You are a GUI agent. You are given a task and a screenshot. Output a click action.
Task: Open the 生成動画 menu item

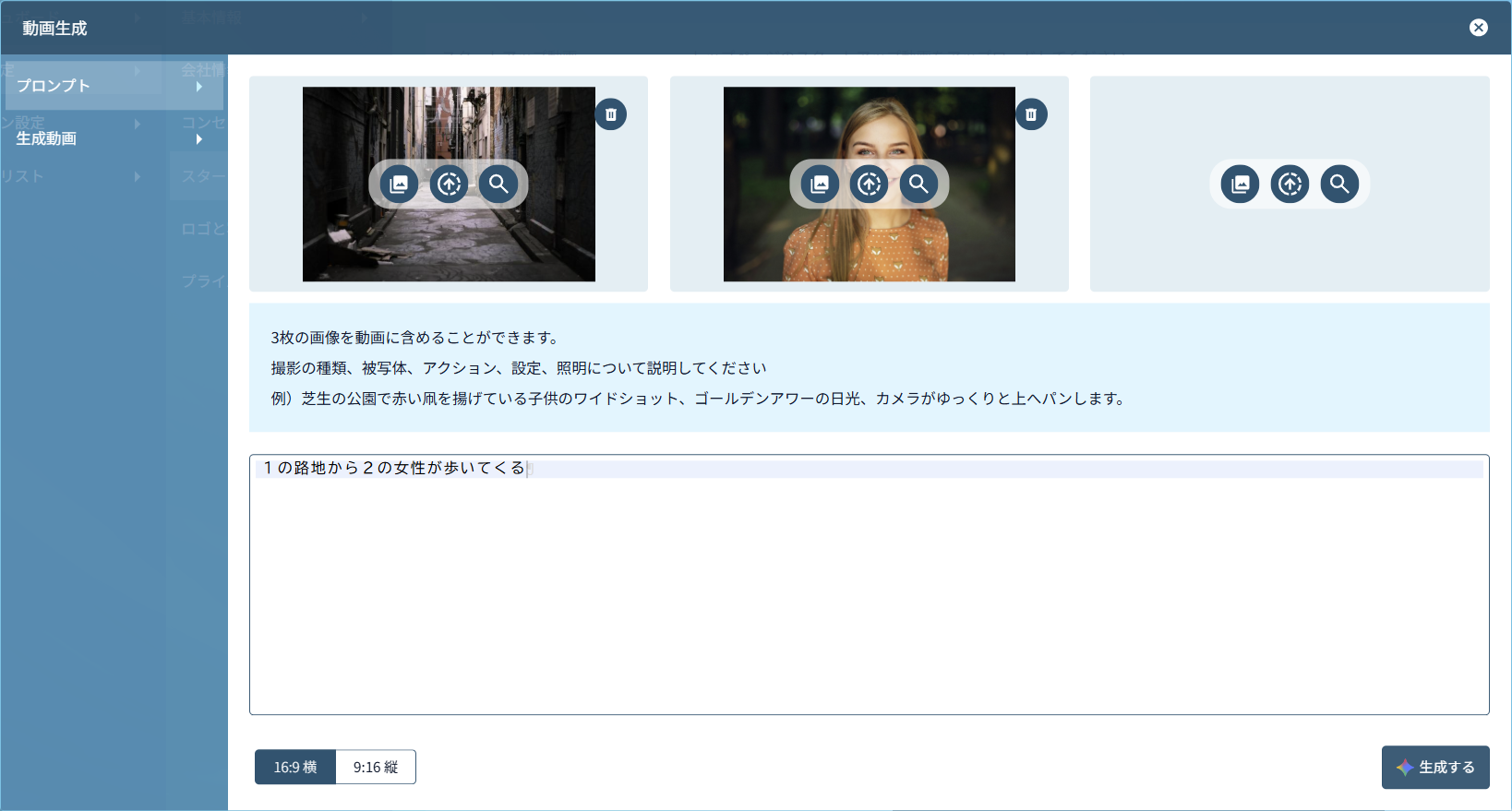coord(114,138)
